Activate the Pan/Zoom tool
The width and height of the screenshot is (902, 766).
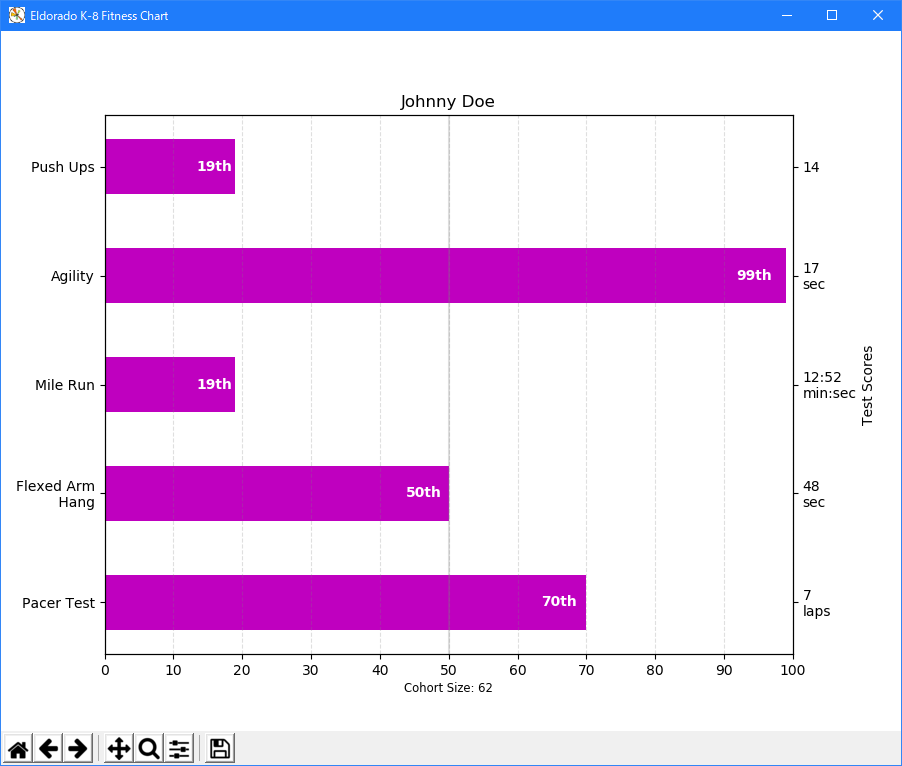(118, 748)
